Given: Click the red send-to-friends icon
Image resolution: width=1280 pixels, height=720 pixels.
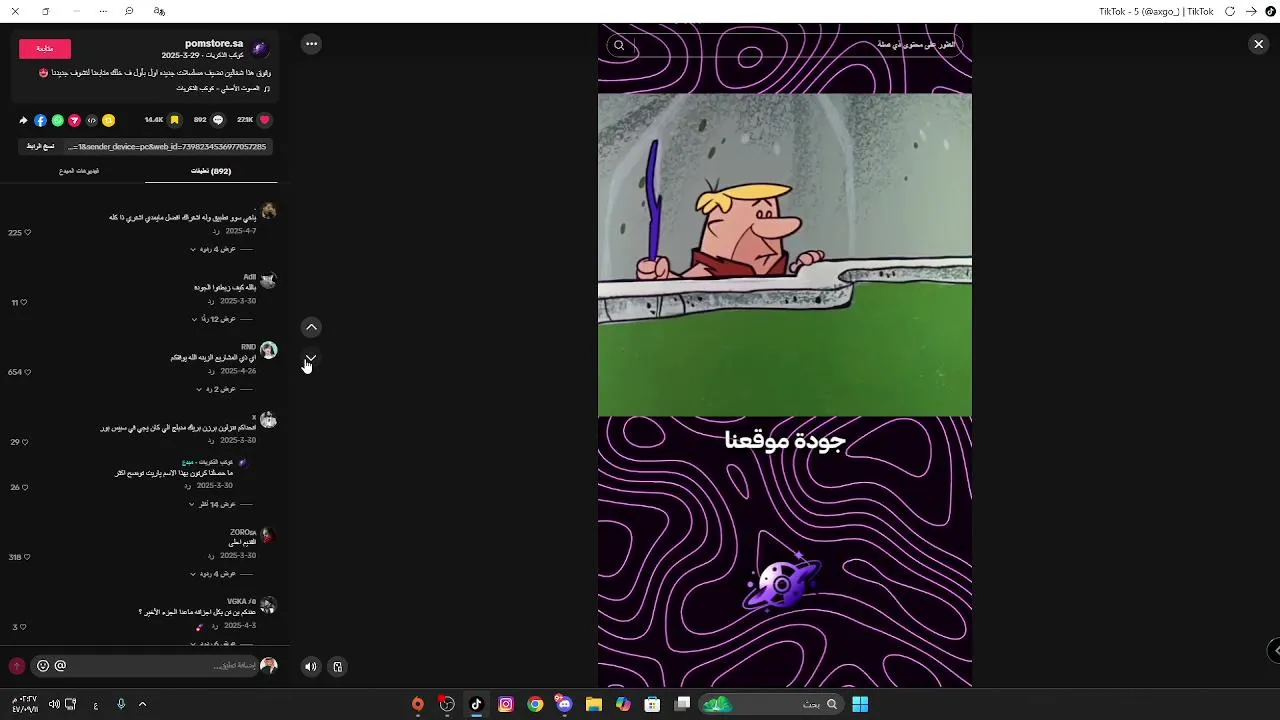Looking at the screenshot, I should coord(74,120).
